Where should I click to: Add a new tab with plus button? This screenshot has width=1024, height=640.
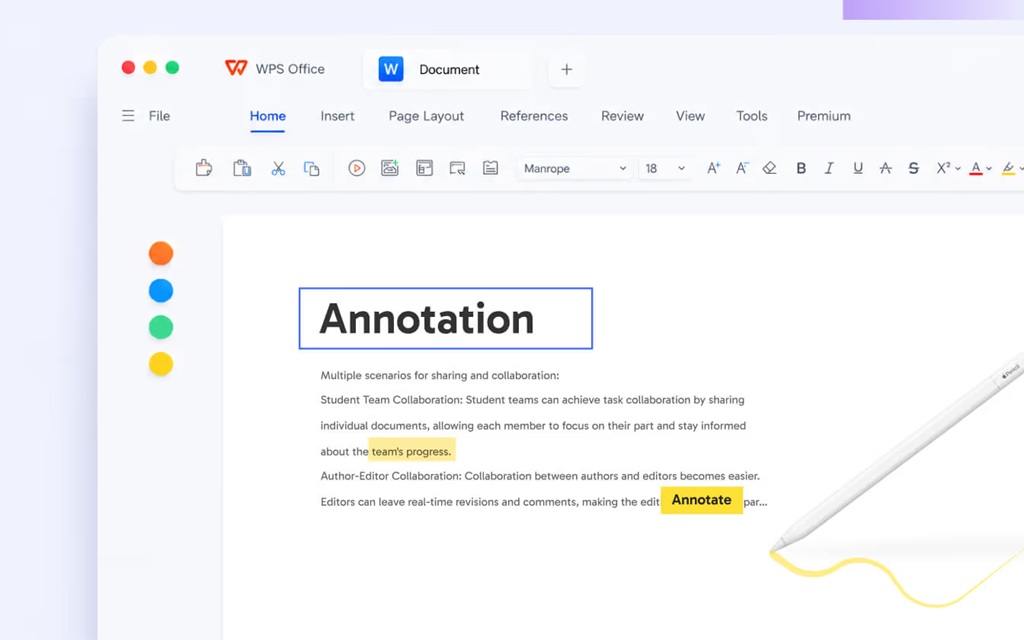566,69
